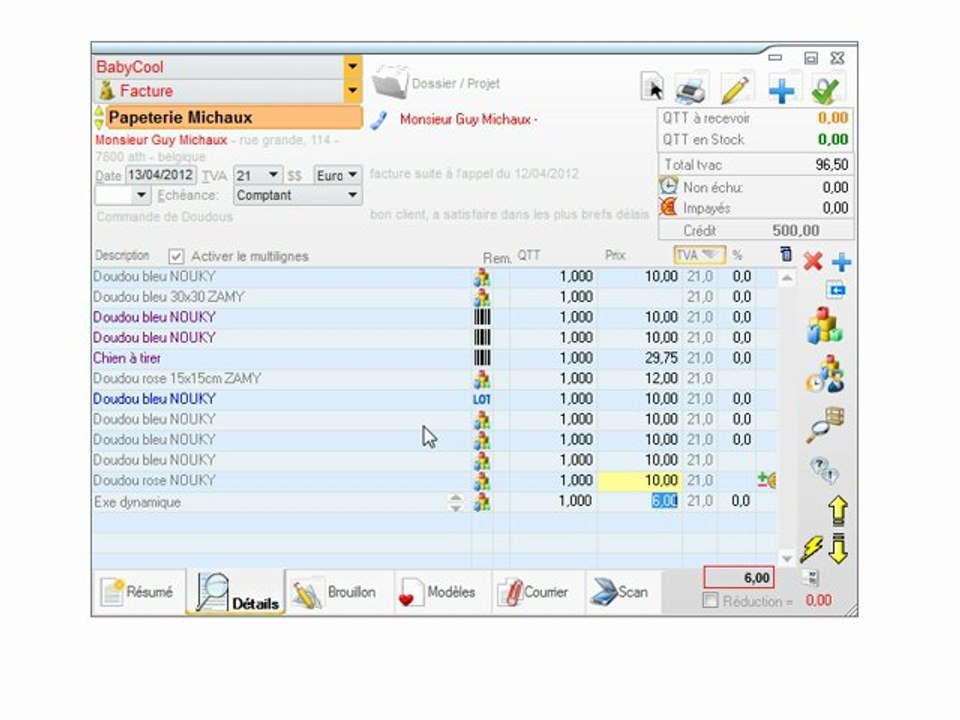Select the Chien à tirer line

(281, 358)
